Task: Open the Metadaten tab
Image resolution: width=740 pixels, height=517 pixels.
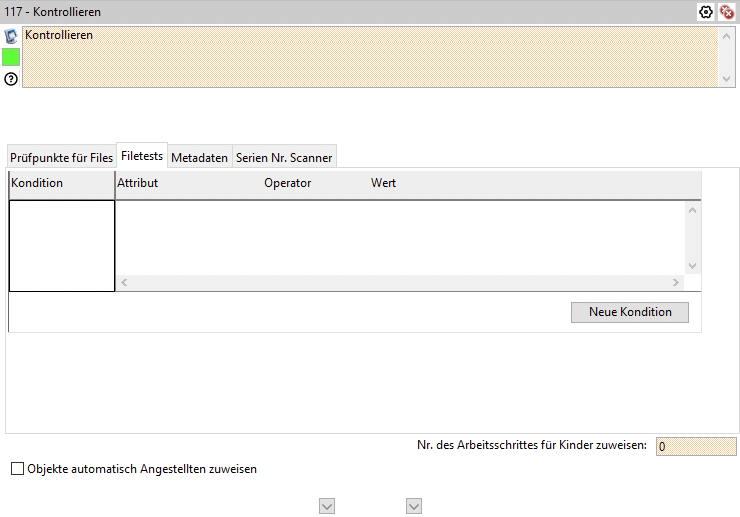Action: pyautogui.click(x=199, y=158)
